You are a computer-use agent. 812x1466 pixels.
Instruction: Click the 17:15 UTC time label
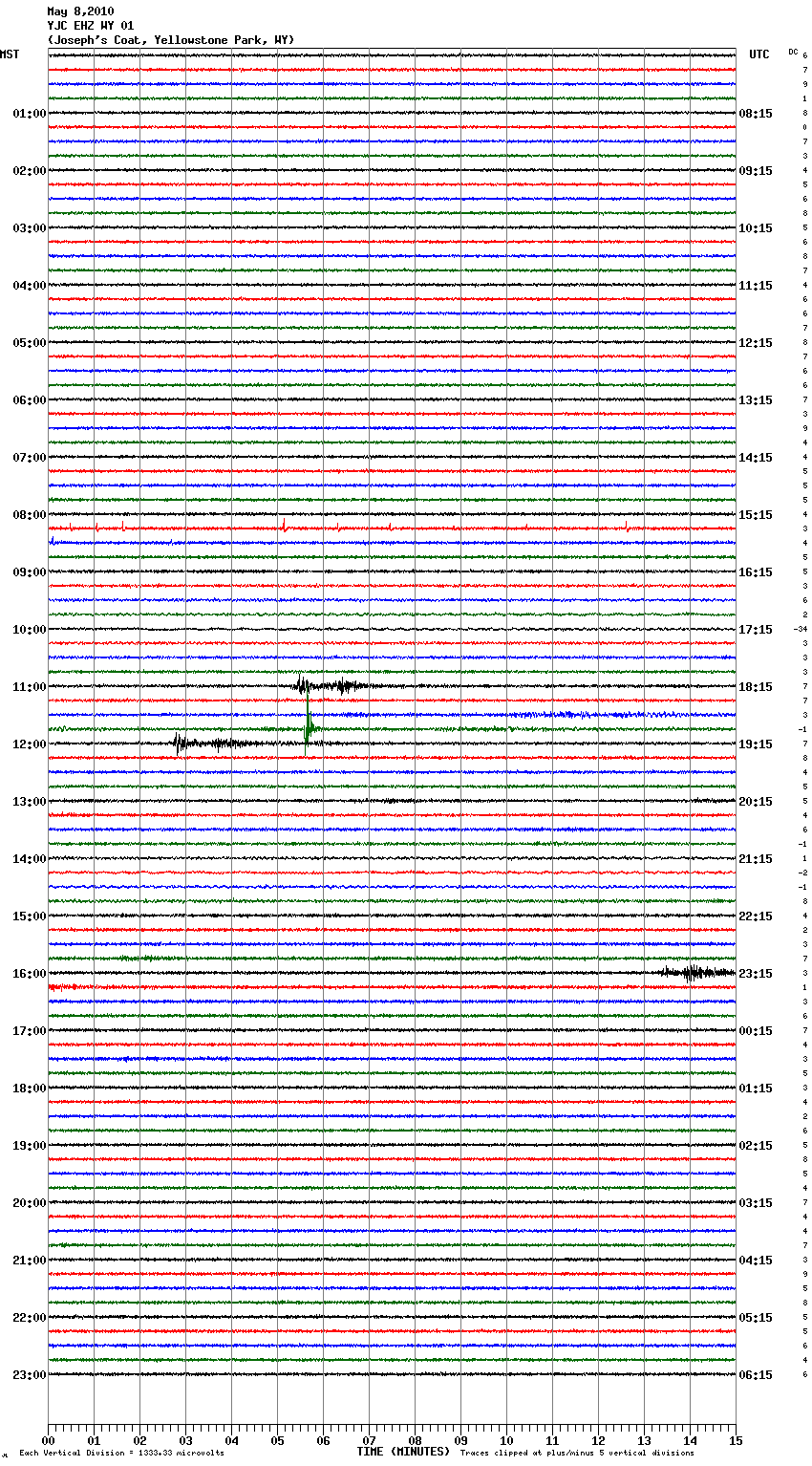[756, 630]
